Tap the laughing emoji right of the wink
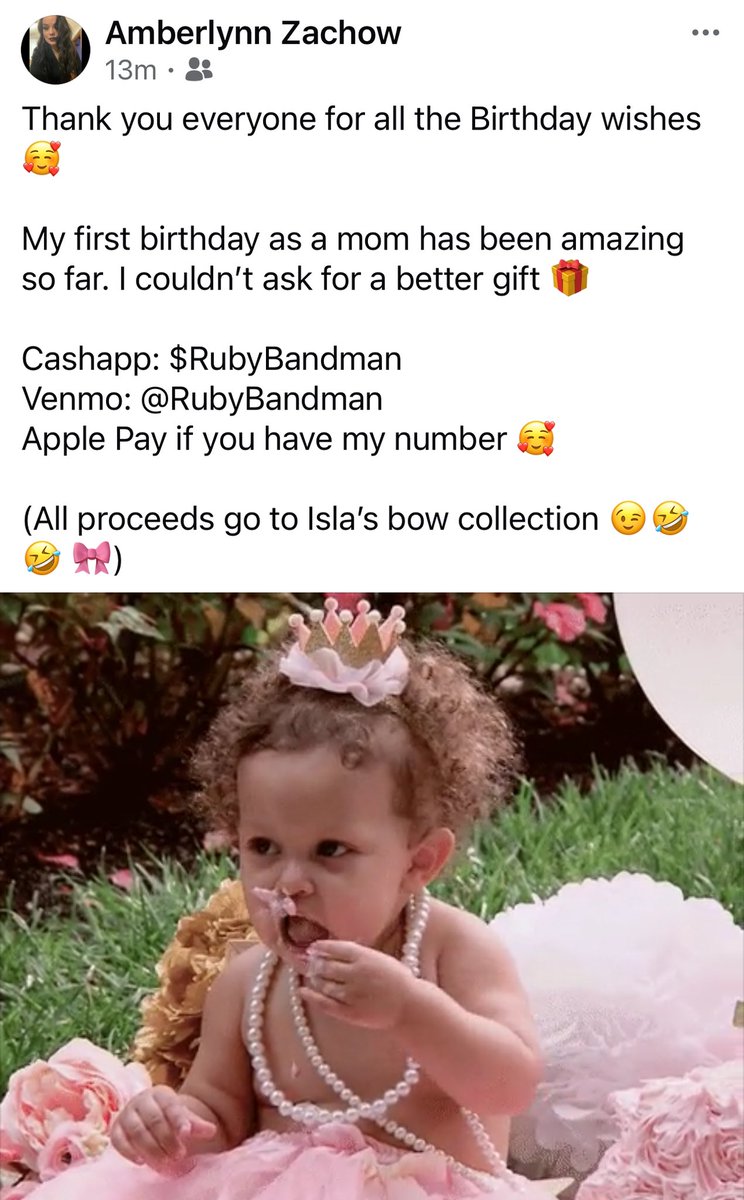The image size is (744, 1200). pos(669,518)
